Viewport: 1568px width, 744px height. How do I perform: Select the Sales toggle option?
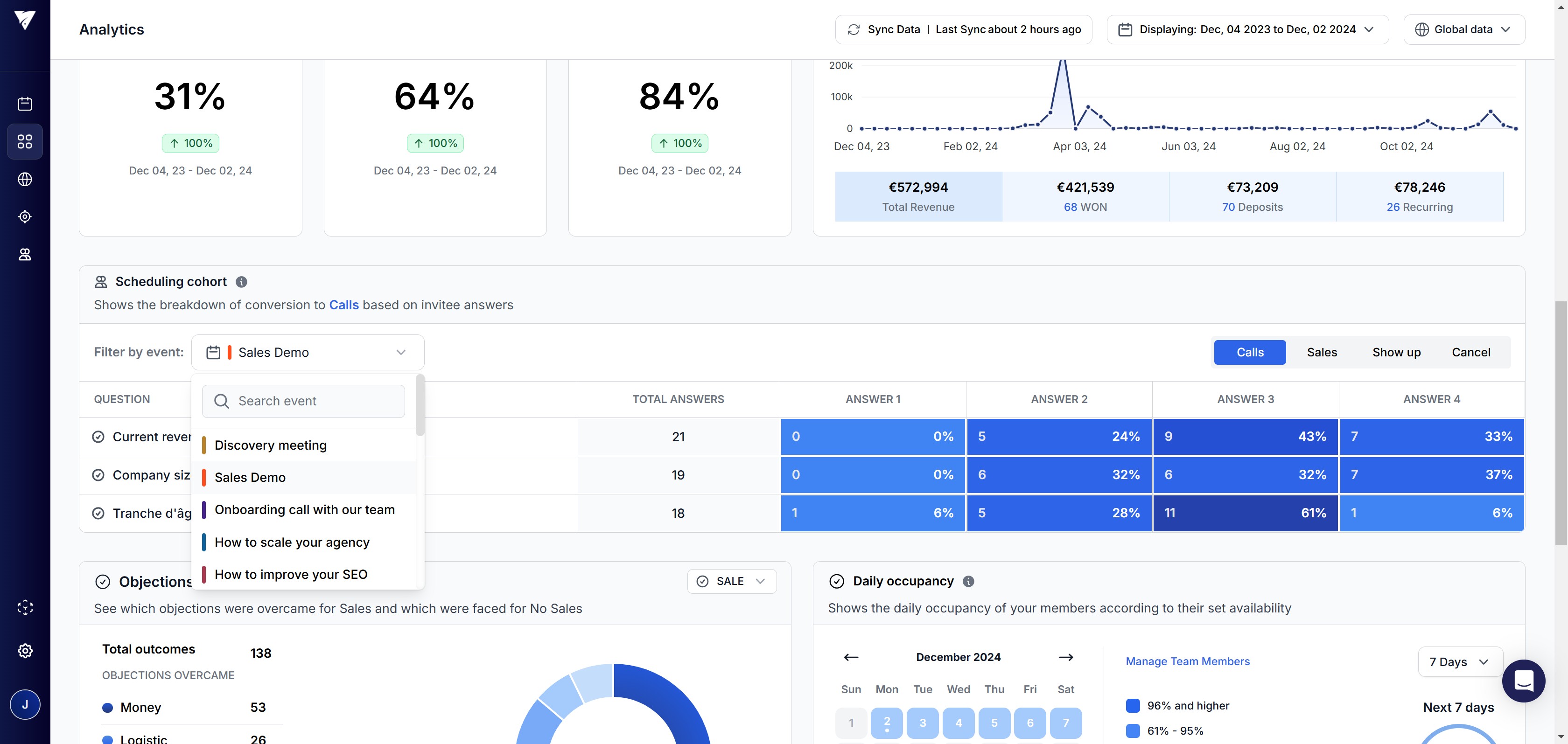point(1322,353)
